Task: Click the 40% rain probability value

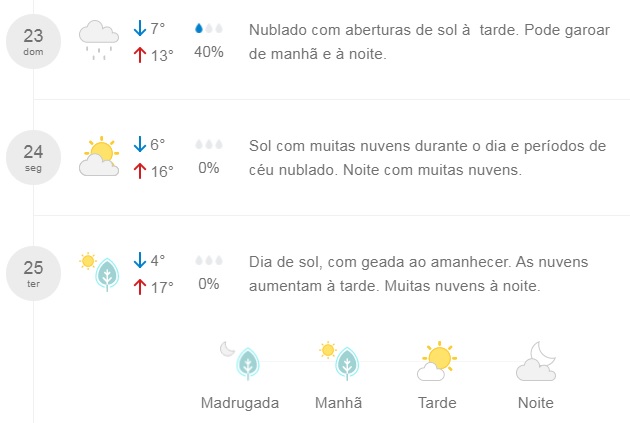Action: (x=209, y=52)
